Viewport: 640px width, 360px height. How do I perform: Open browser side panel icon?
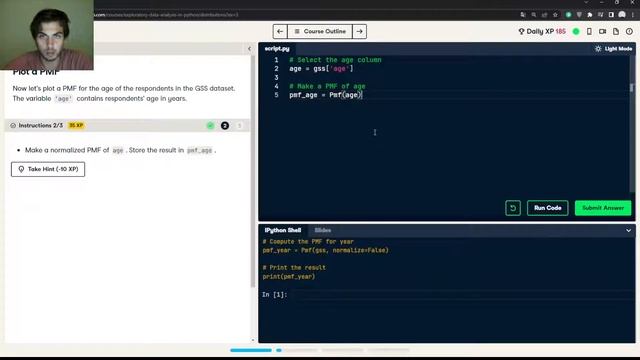point(611,15)
